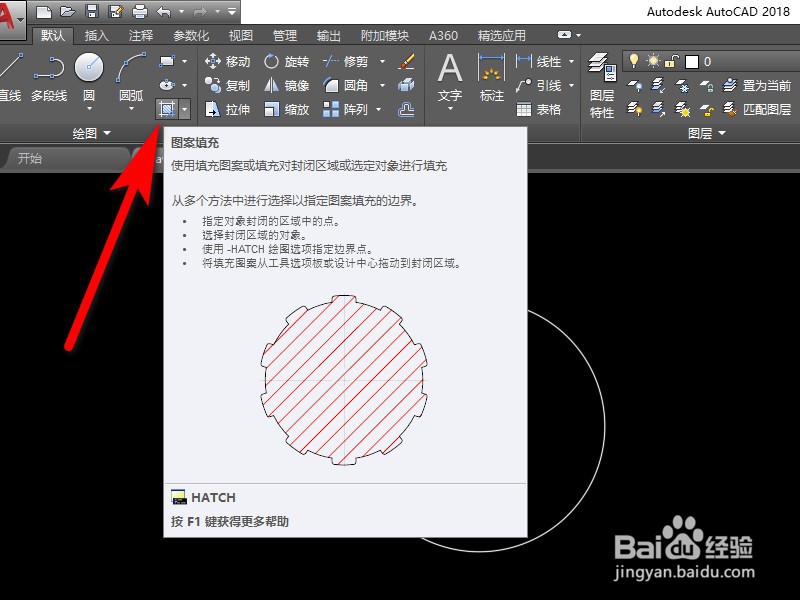
Task: Click the 镜像 mirror tool
Action: coord(286,85)
